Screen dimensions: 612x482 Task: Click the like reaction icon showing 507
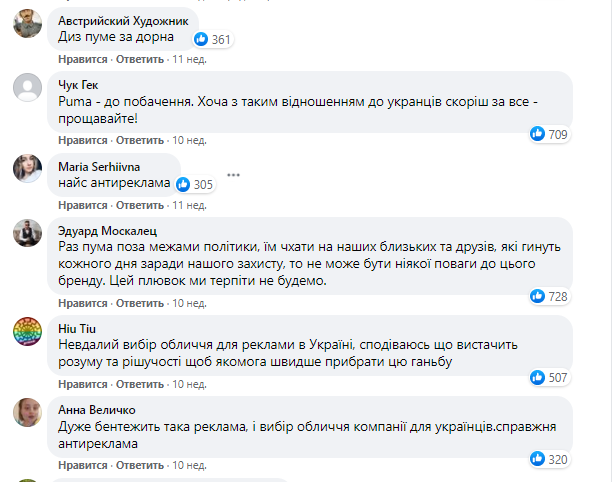click(x=538, y=377)
